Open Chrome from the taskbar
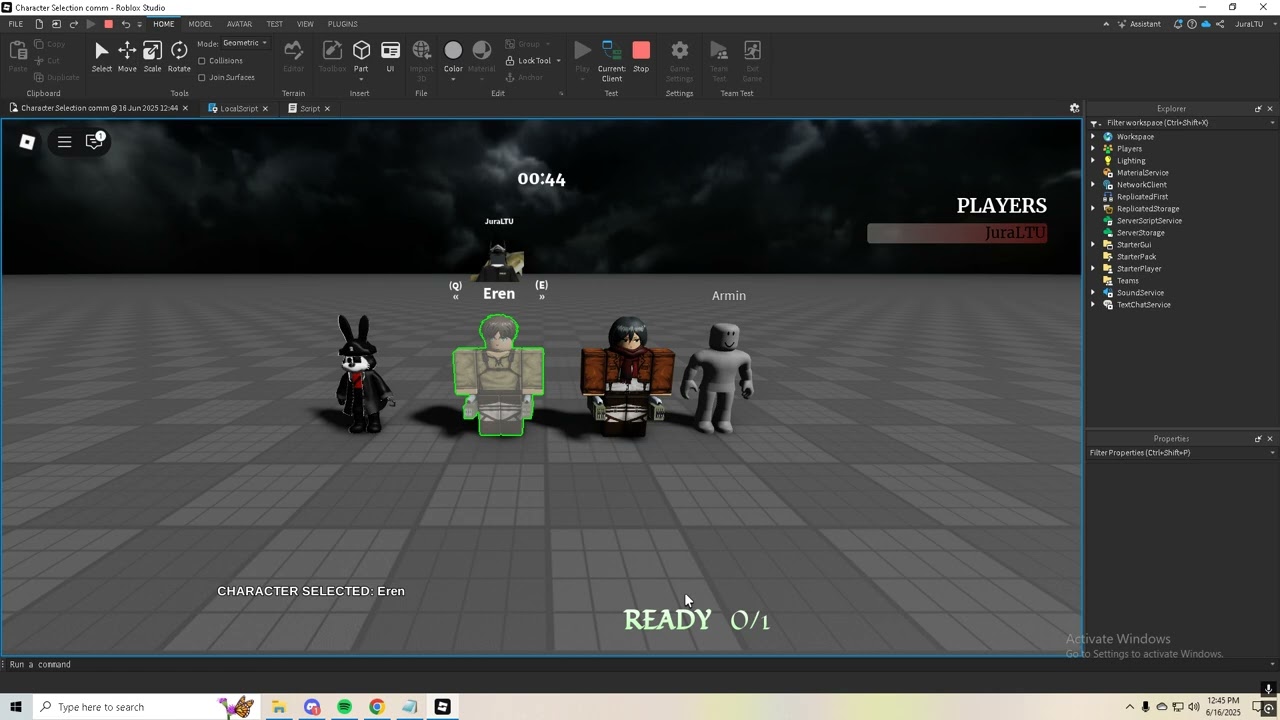Screen dimensions: 1280x720 [x=376, y=707]
